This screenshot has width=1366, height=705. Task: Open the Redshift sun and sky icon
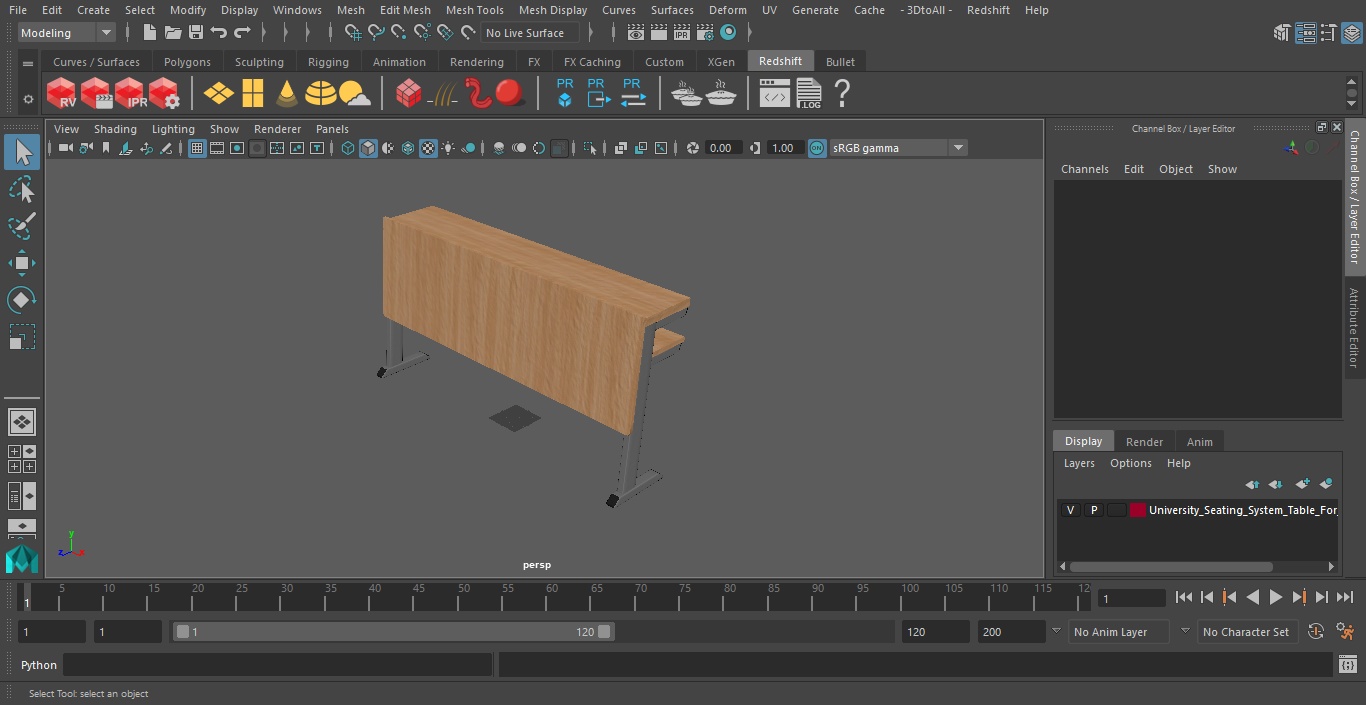click(x=354, y=94)
